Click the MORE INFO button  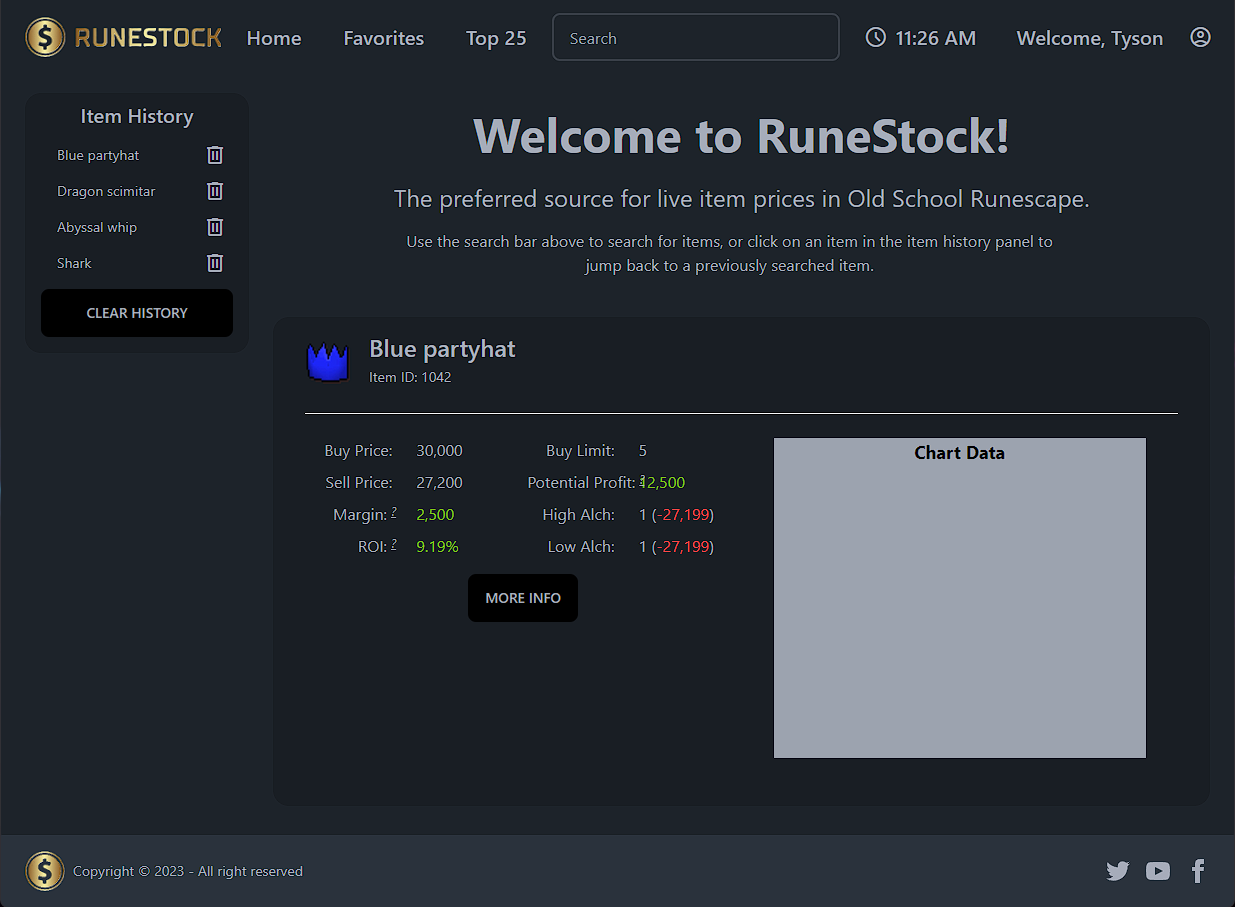pos(523,598)
